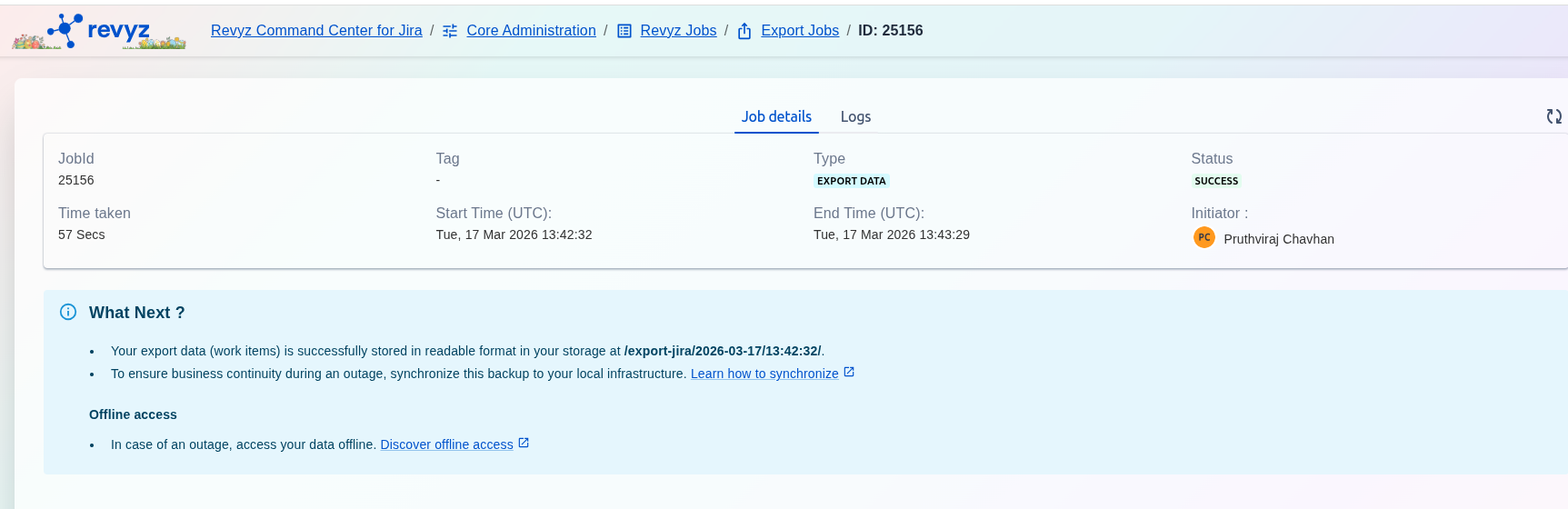Screen dimensions: 1568x509
Task: Open Discover offline access link
Action: click(446, 444)
